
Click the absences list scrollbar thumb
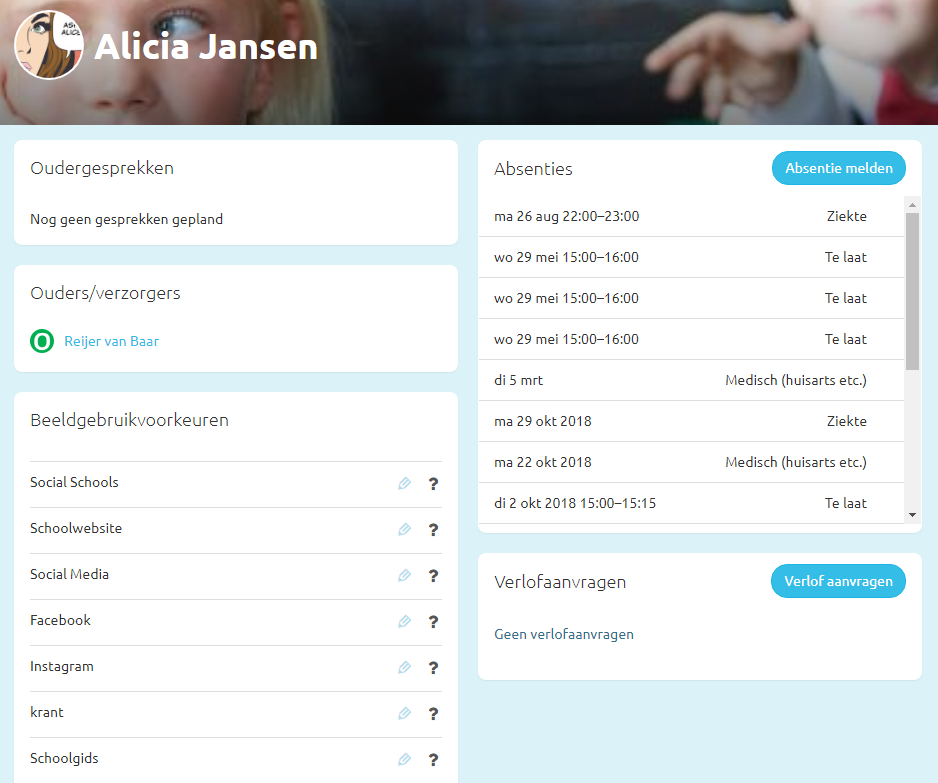tap(912, 290)
